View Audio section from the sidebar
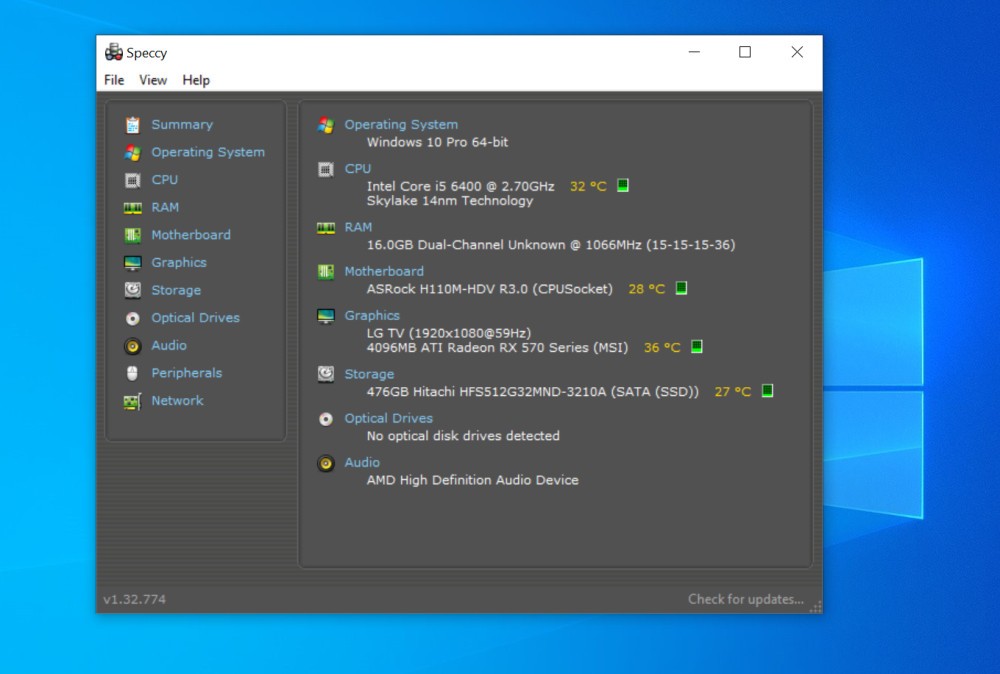Viewport: 1000px width, 674px height. (169, 346)
